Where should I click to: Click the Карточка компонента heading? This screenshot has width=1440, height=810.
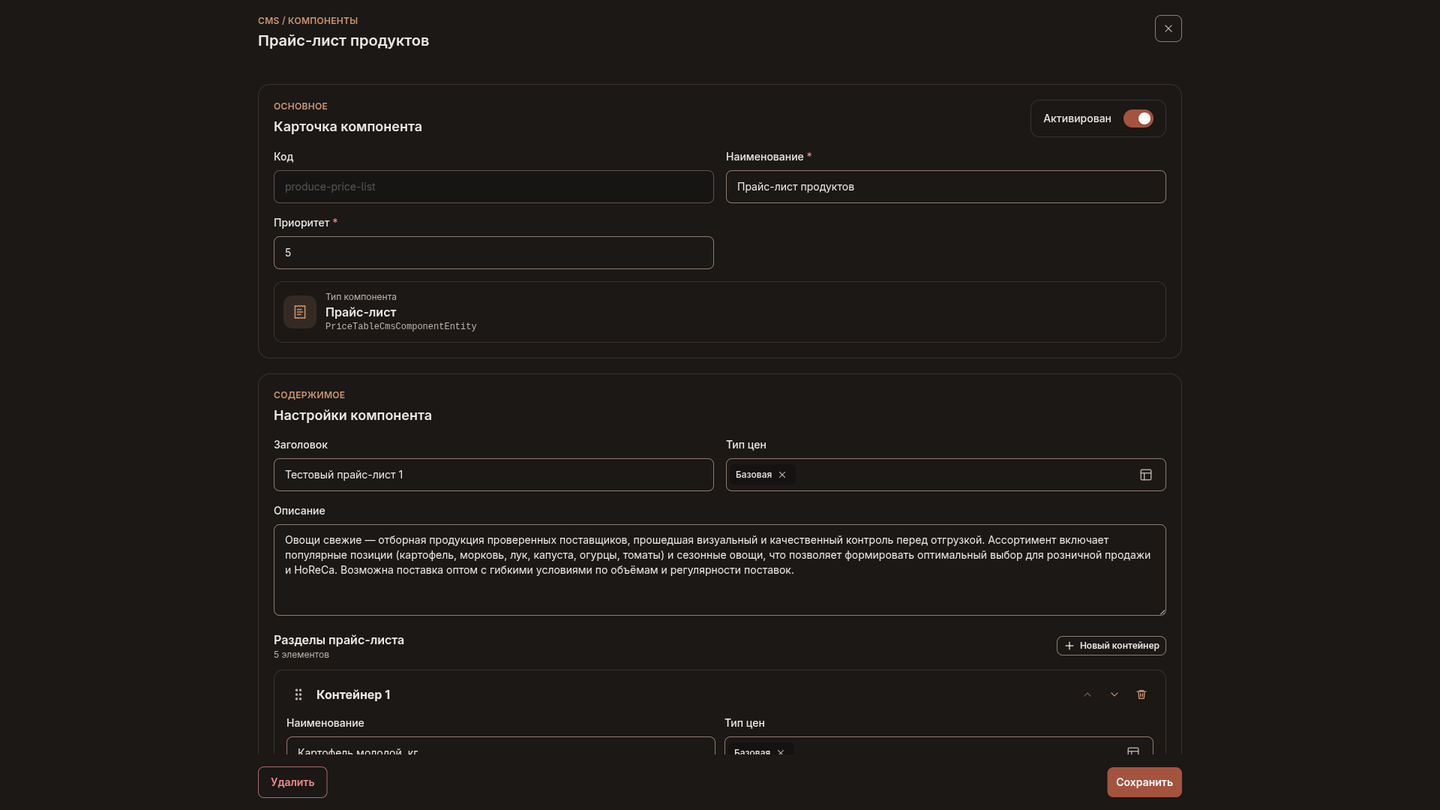(x=348, y=127)
